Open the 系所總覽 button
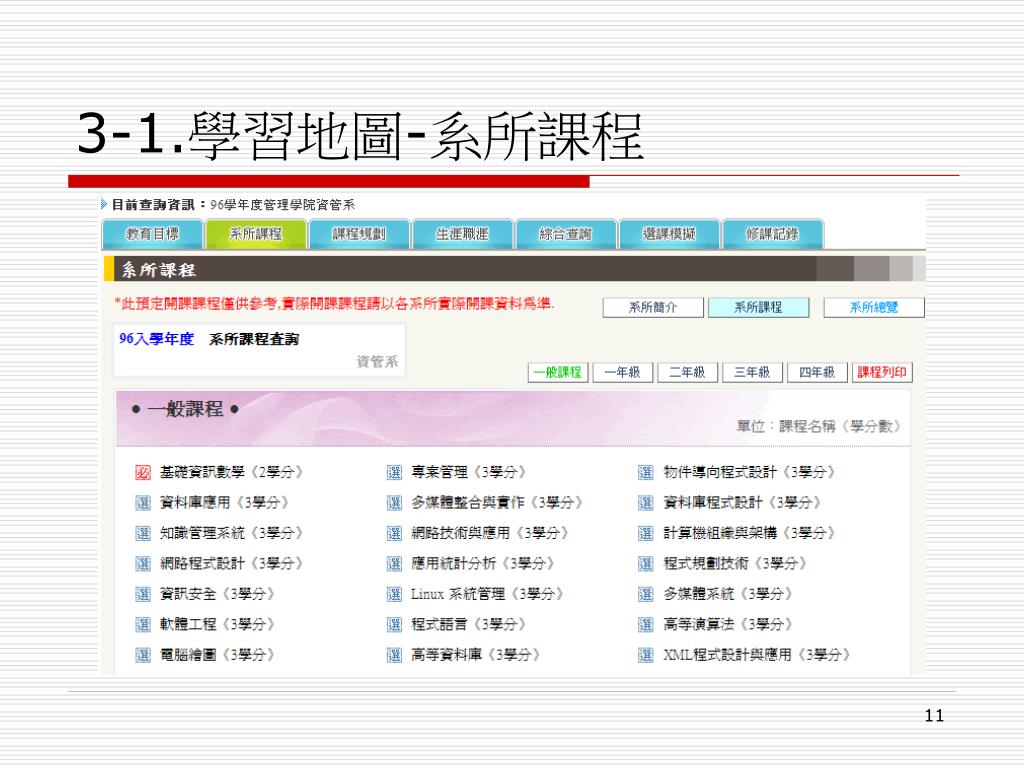Image resolution: width=1024 pixels, height=768 pixels. click(874, 308)
